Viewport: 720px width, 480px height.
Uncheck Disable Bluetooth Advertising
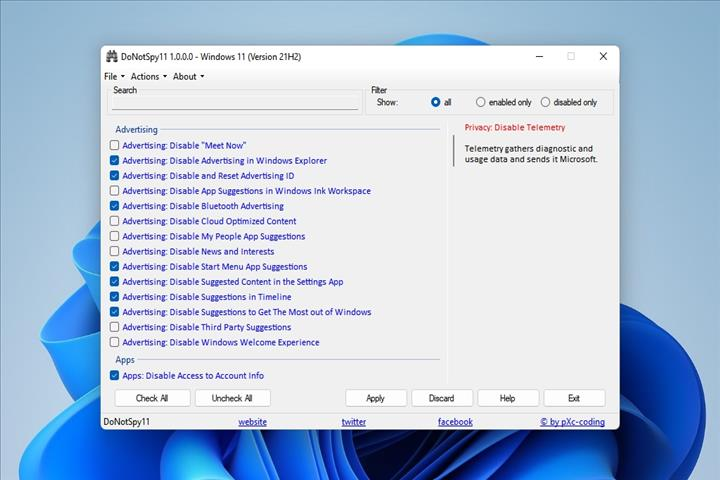114,206
